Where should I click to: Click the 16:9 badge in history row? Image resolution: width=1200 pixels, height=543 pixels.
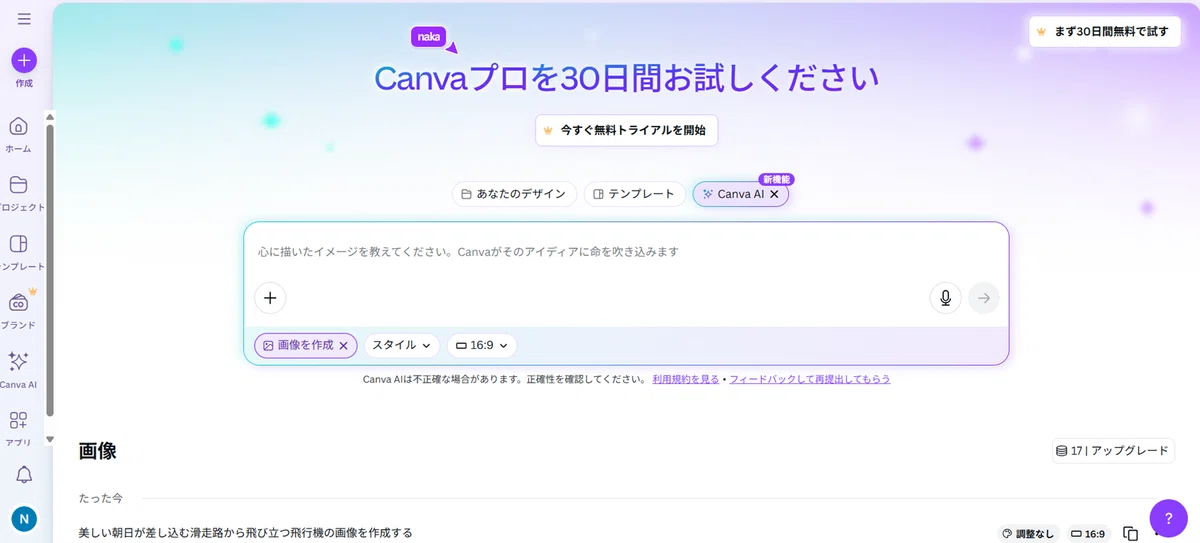(1089, 534)
